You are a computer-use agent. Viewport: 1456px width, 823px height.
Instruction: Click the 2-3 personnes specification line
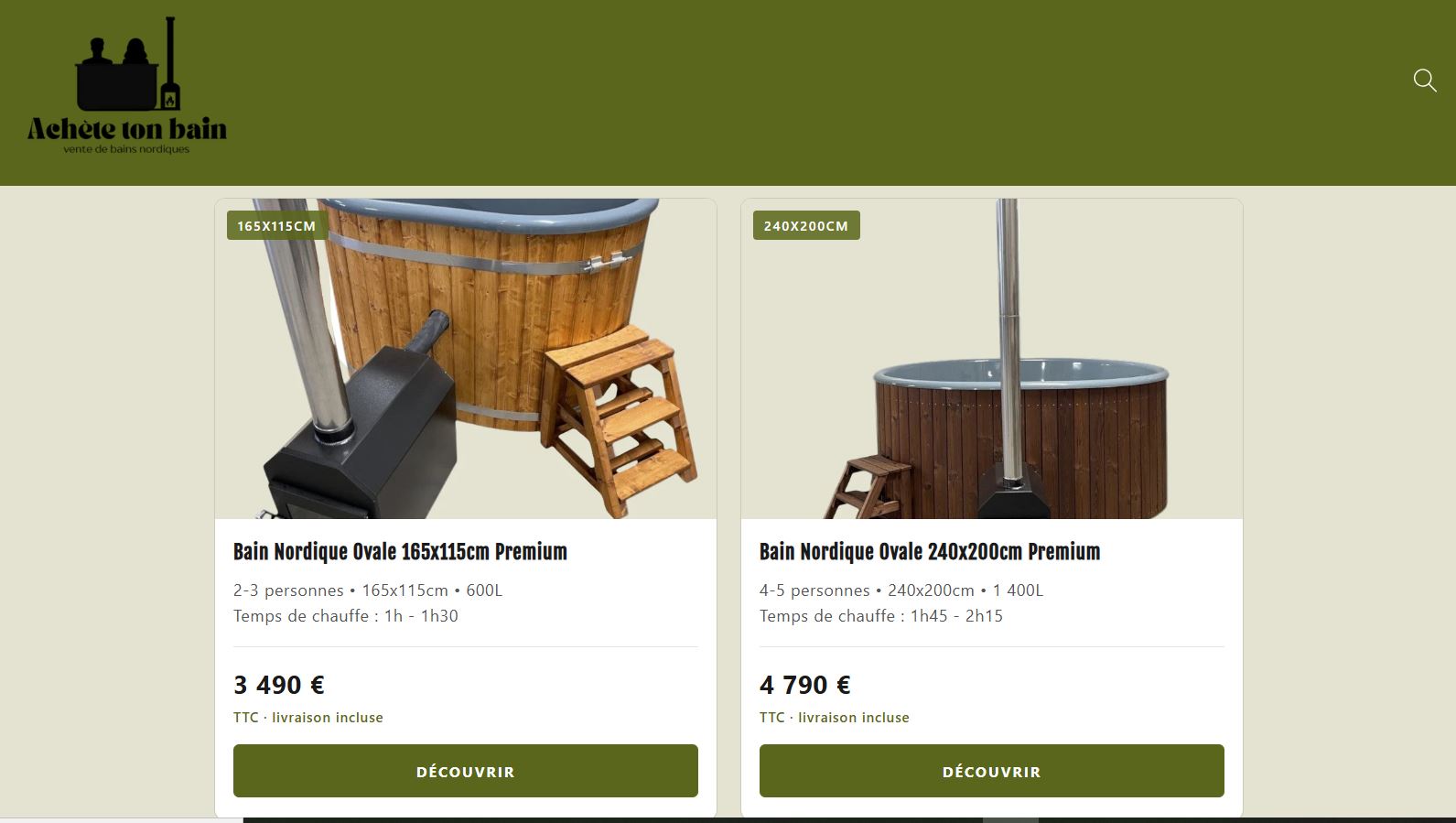click(368, 590)
